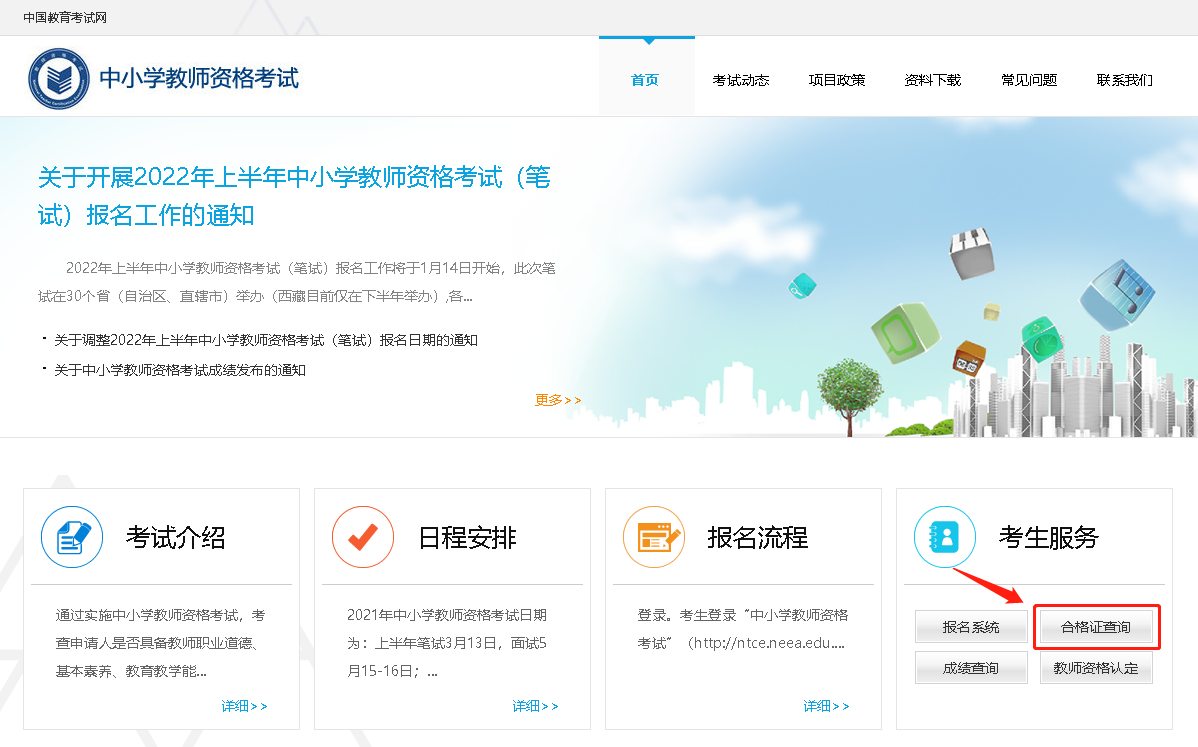
Task: Open the 2022 上半年笔试报名 headline notice
Action: tap(294, 195)
